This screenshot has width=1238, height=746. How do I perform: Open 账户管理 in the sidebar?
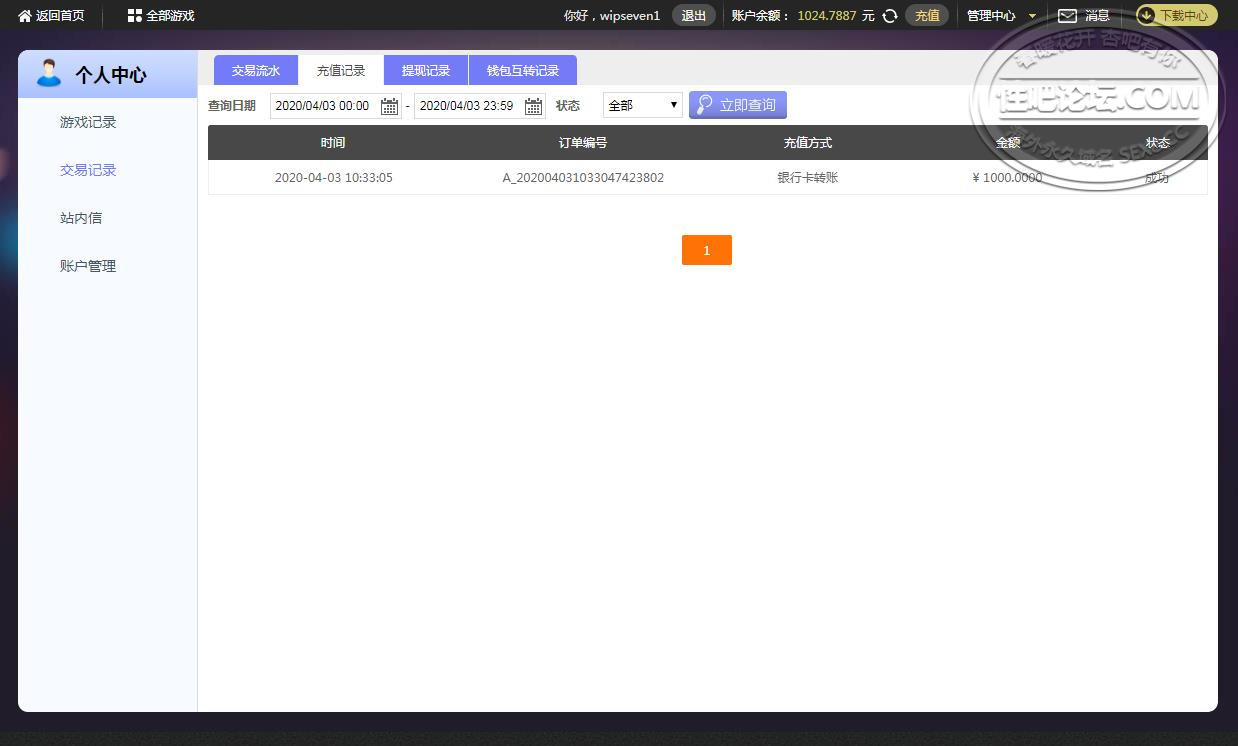[88, 266]
